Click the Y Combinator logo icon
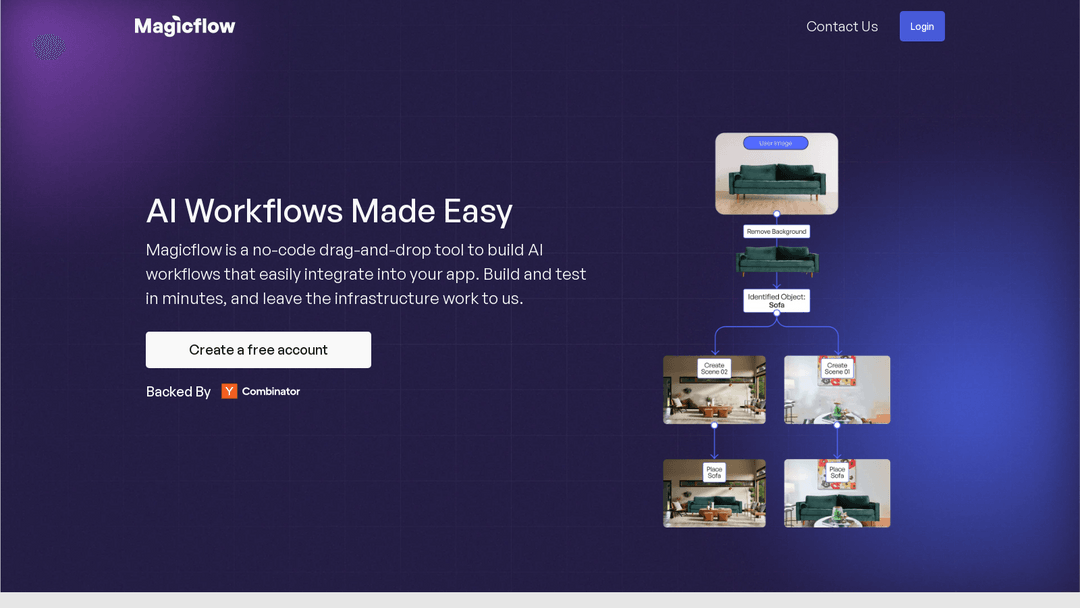 [x=229, y=391]
